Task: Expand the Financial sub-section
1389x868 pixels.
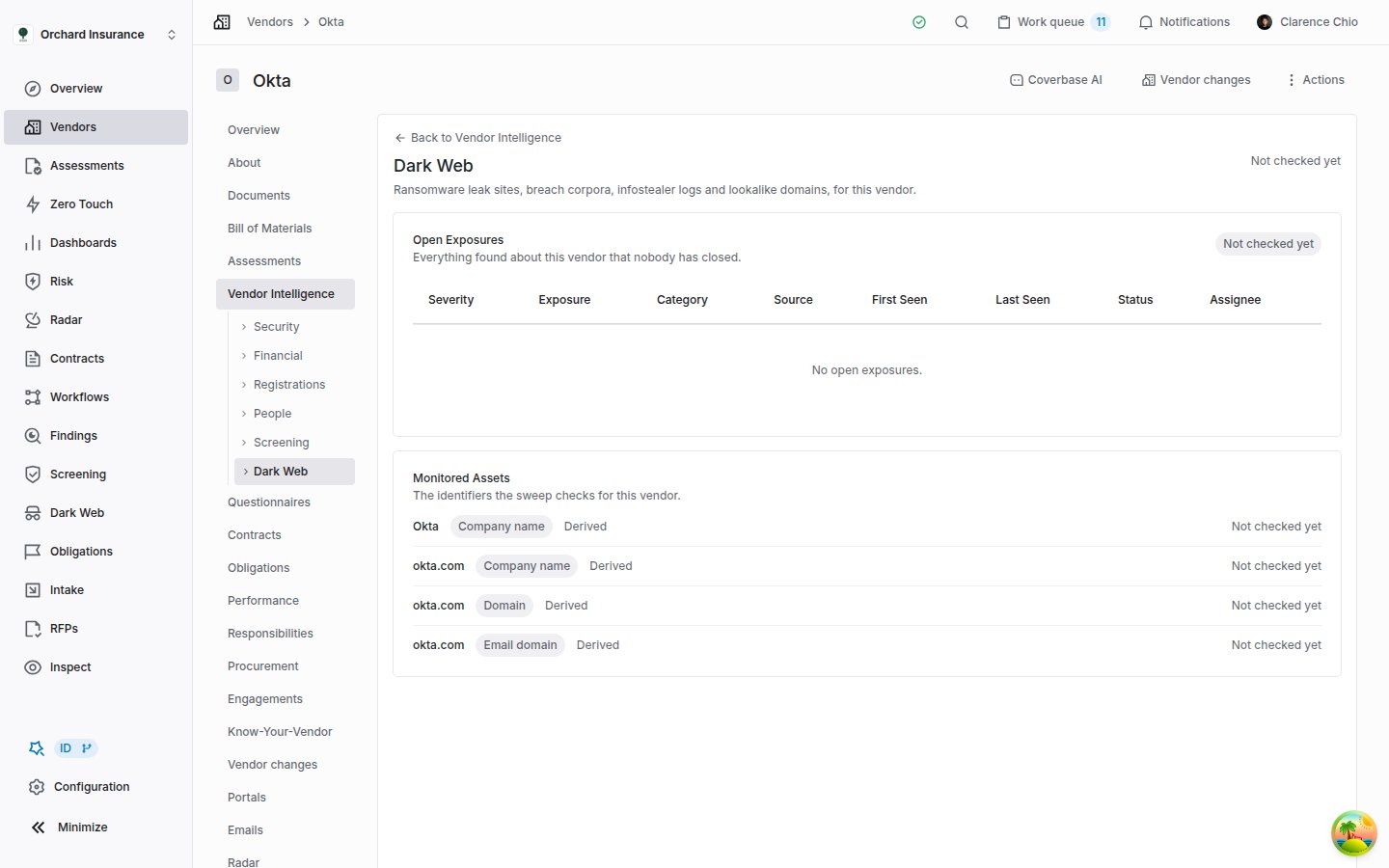Action: pos(244,356)
